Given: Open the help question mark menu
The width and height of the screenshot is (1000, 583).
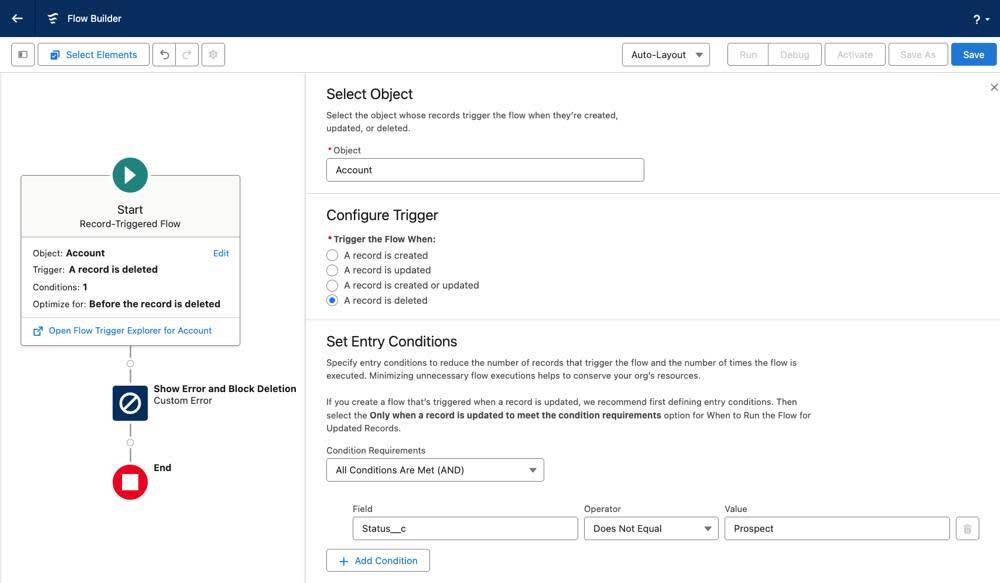Looking at the screenshot, I should coord(981,19).
